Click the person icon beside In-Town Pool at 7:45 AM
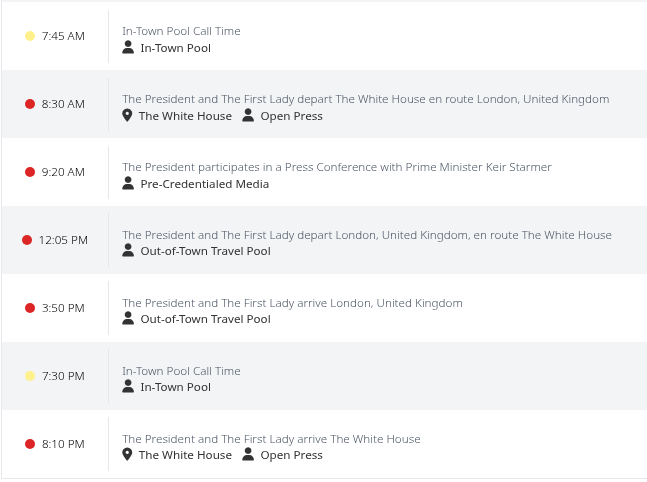Screen dimensions: 647x482 (128, 47)
